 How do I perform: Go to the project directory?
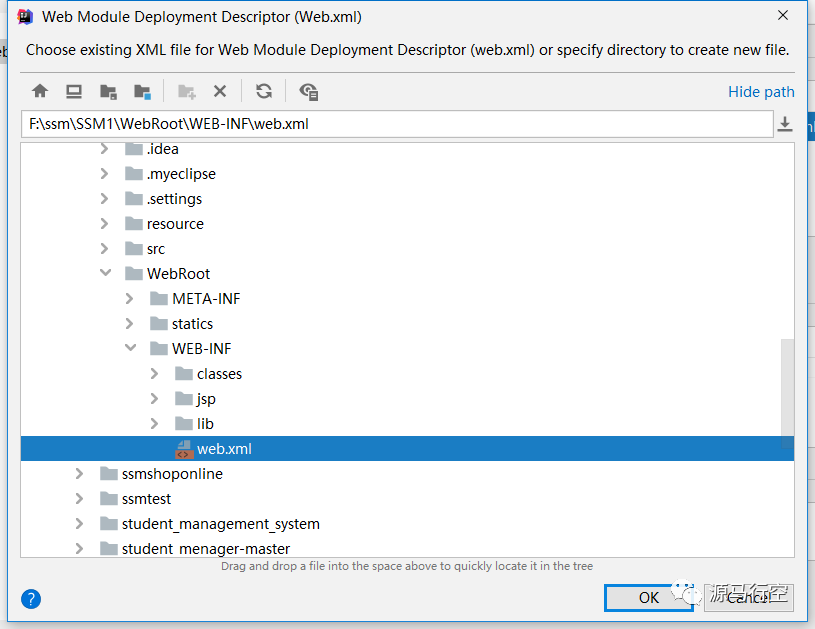pyautogui.click(x=108, y=91)
